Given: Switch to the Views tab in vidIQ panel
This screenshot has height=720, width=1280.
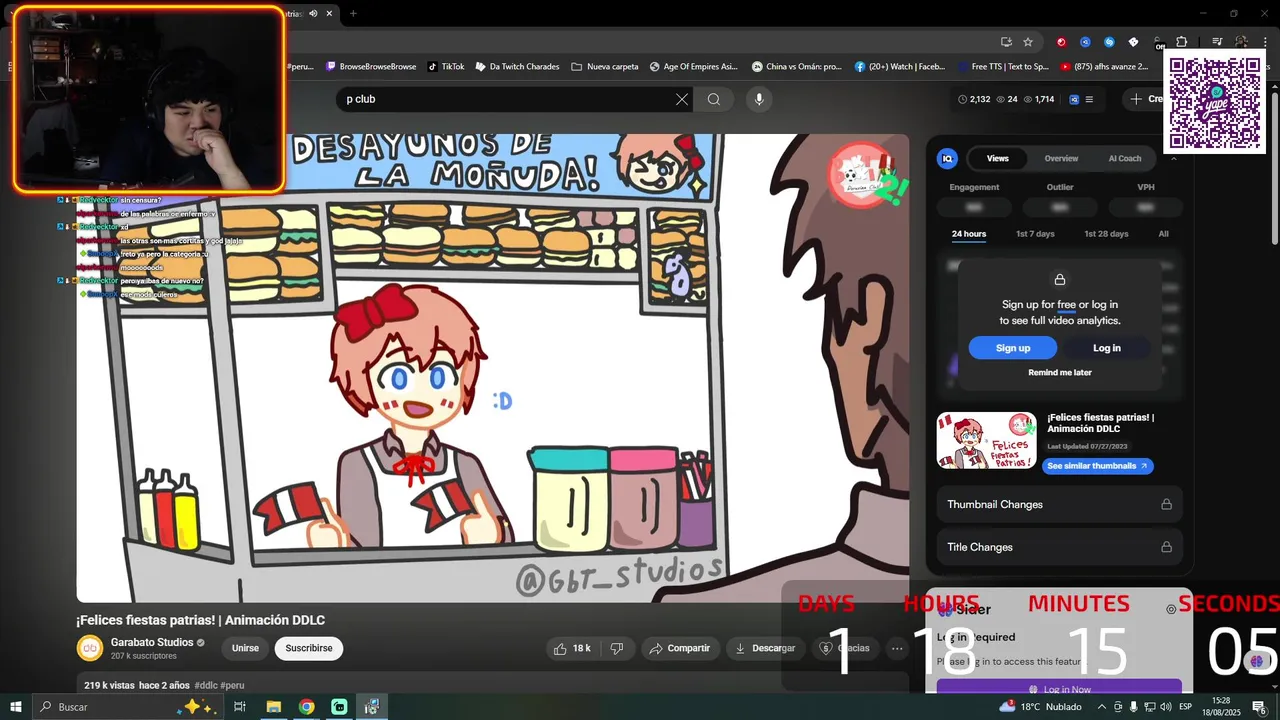Looking at the screenshot, I should coord(998,158).
